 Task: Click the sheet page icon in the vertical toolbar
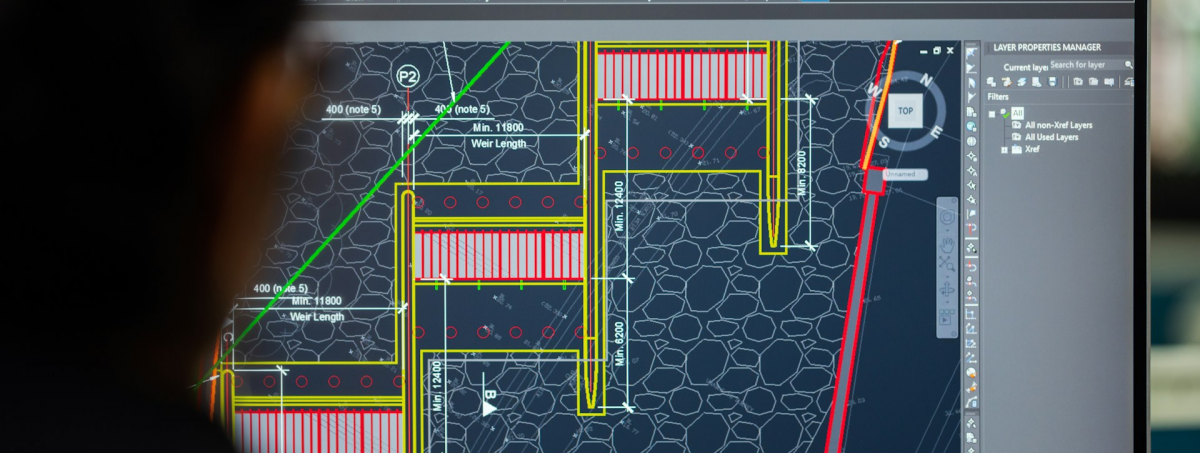point(971,112)
